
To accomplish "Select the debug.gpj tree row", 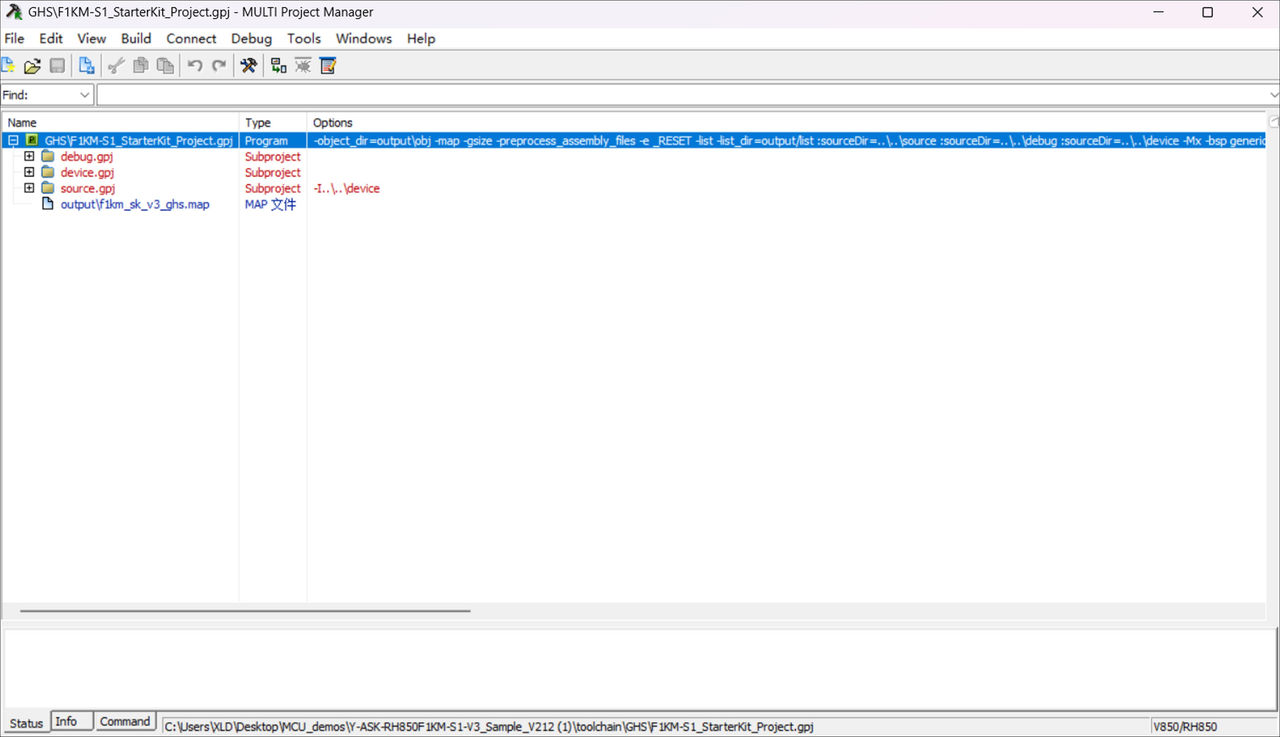I will (86, 157).
